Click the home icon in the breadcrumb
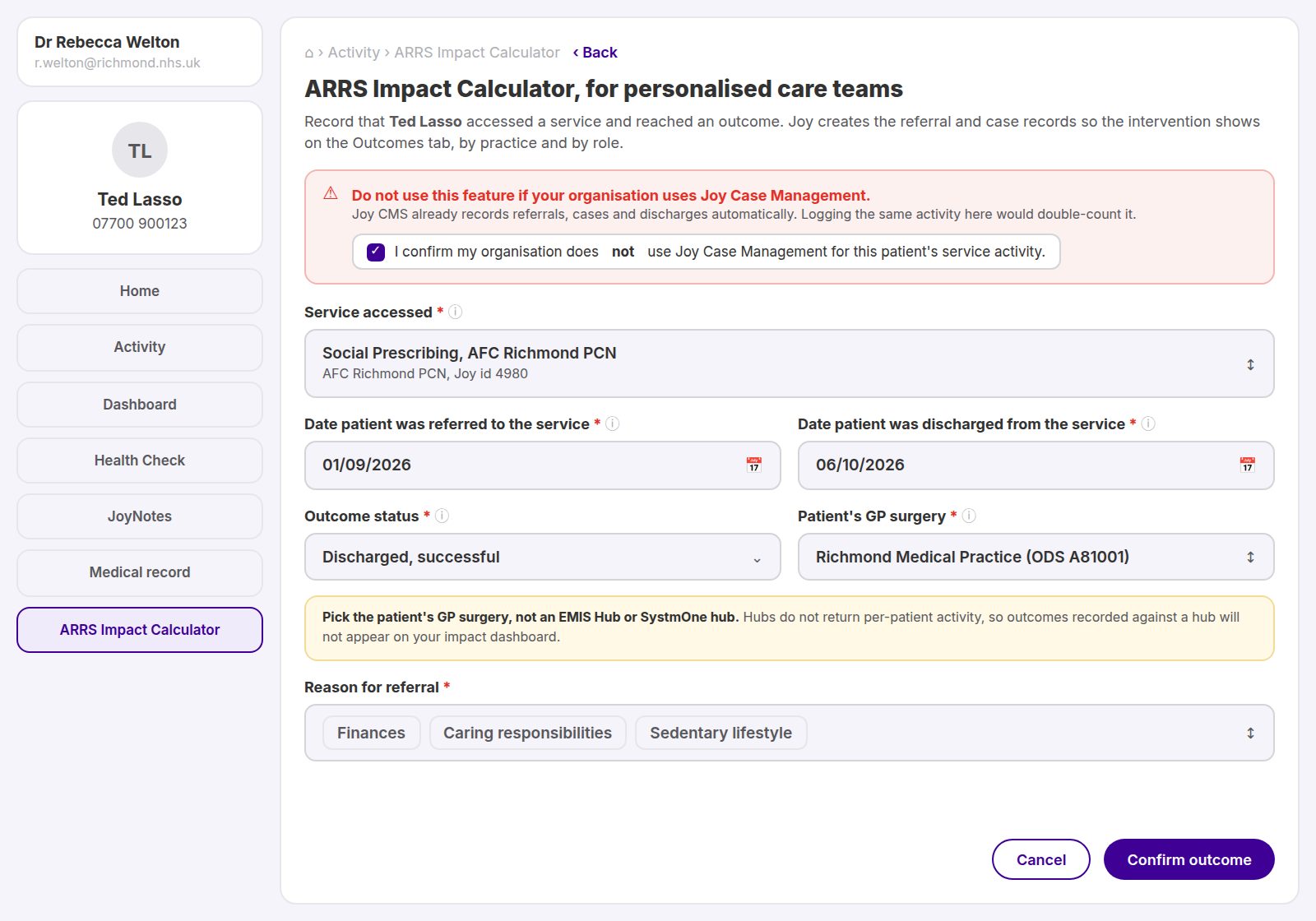Screen dimensions: 1316x921 pyautogui.click(x=309, y=53)
